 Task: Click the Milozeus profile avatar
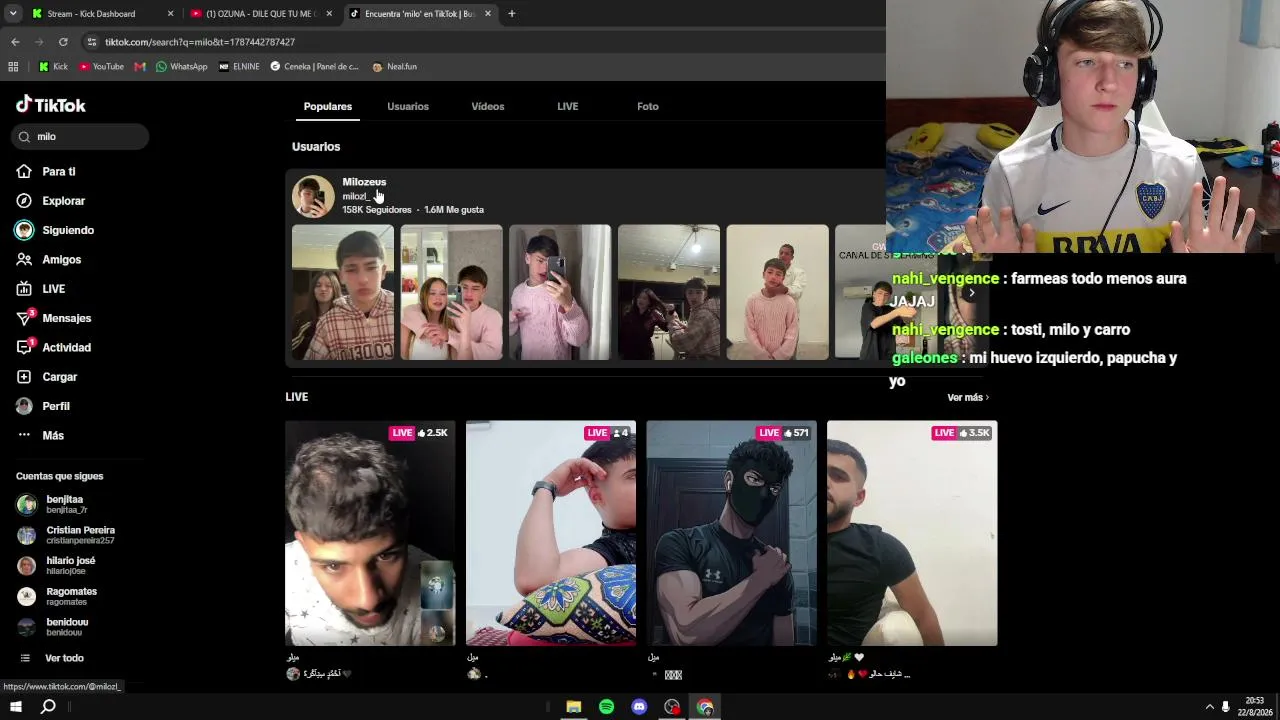tap(313, 196)
